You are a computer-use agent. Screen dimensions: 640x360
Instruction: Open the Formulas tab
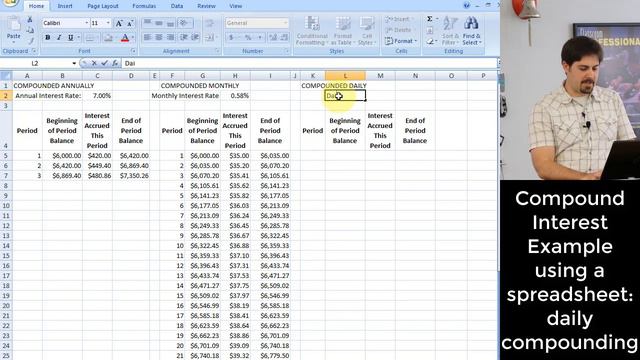tap(144, 6)
